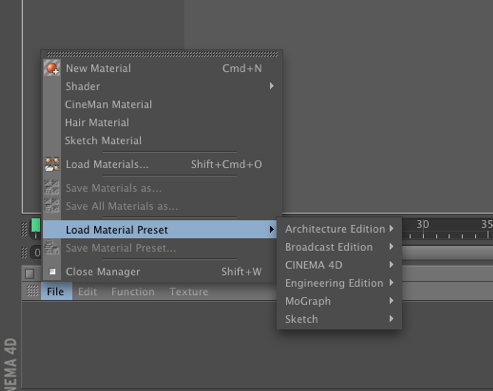Click the Save Material Preset icon
The image size is (493, 391).
pyautogui.click(x=52, y=248)
